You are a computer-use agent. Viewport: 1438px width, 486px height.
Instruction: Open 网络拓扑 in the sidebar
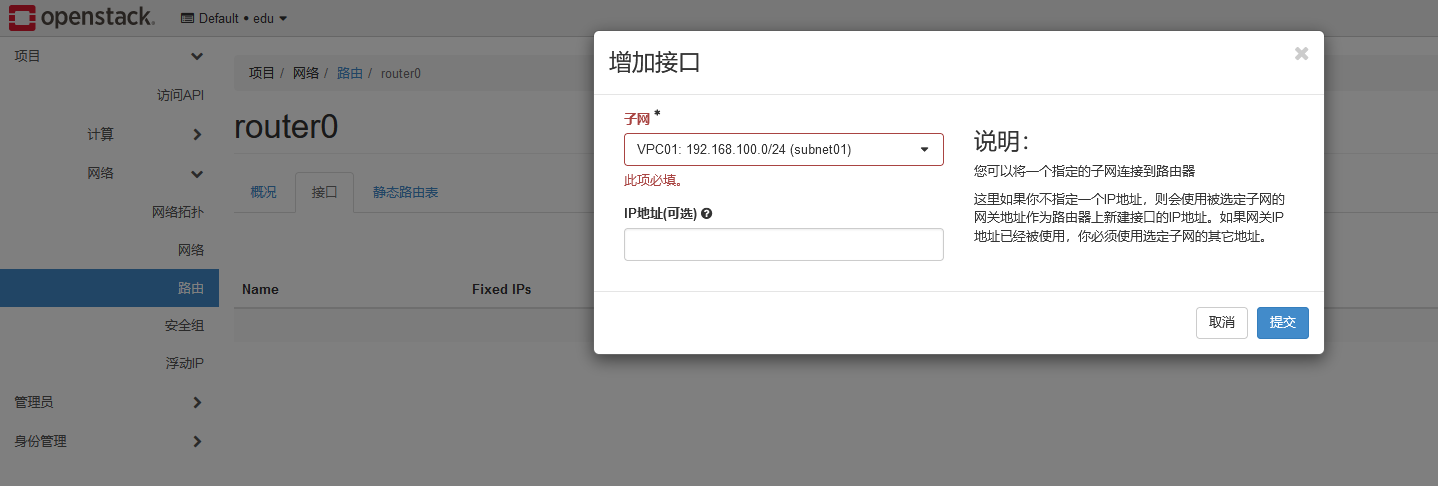pos(177,212)
